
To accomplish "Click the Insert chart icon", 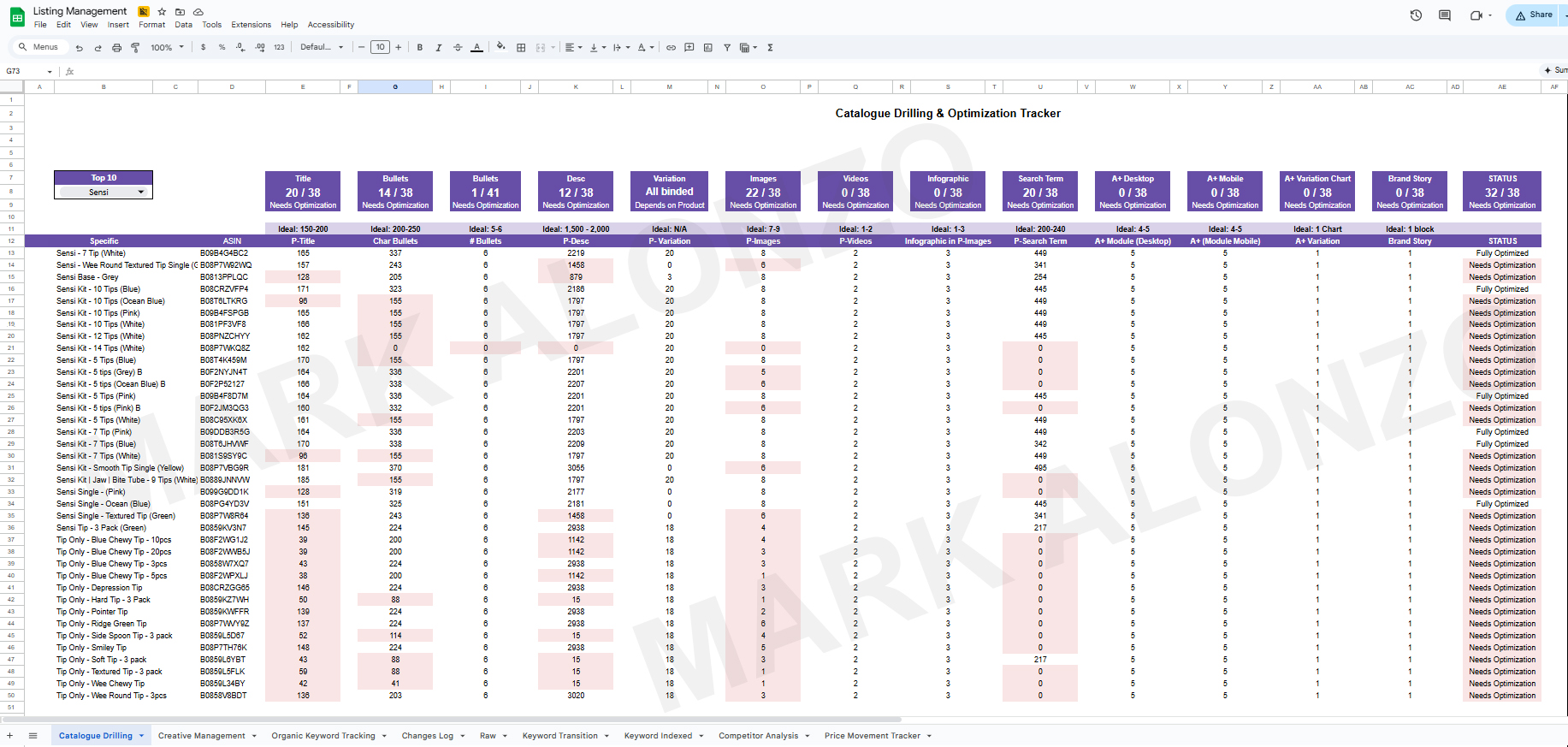I will (707, 48).
